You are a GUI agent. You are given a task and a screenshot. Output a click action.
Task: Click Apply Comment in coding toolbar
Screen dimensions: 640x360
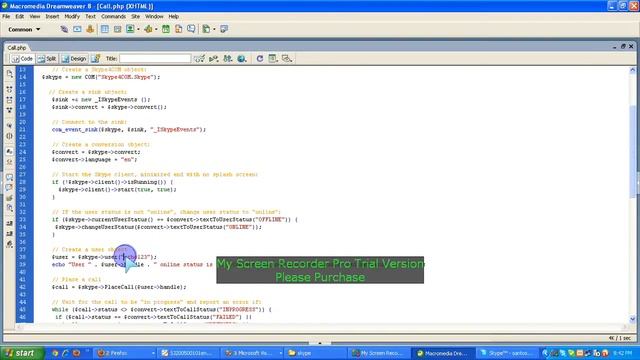pyautogui.click(x=9, y=178)
